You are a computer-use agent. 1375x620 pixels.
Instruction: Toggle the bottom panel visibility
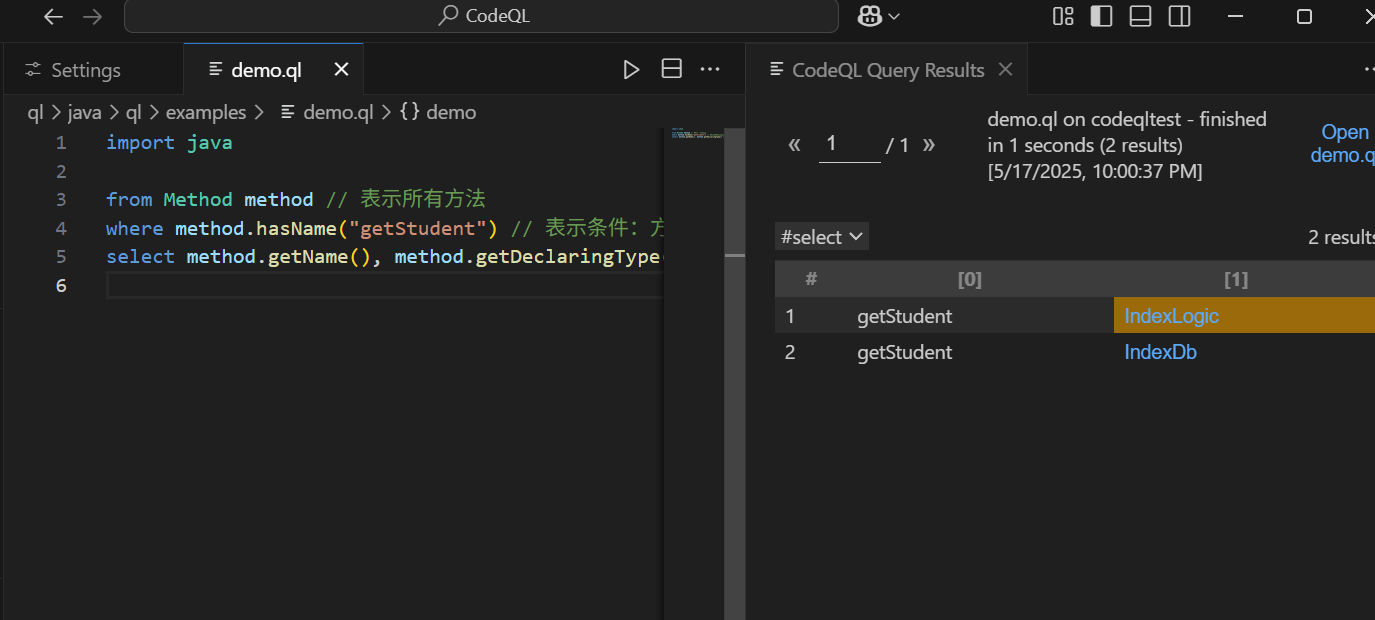[x=1140, y=16]
